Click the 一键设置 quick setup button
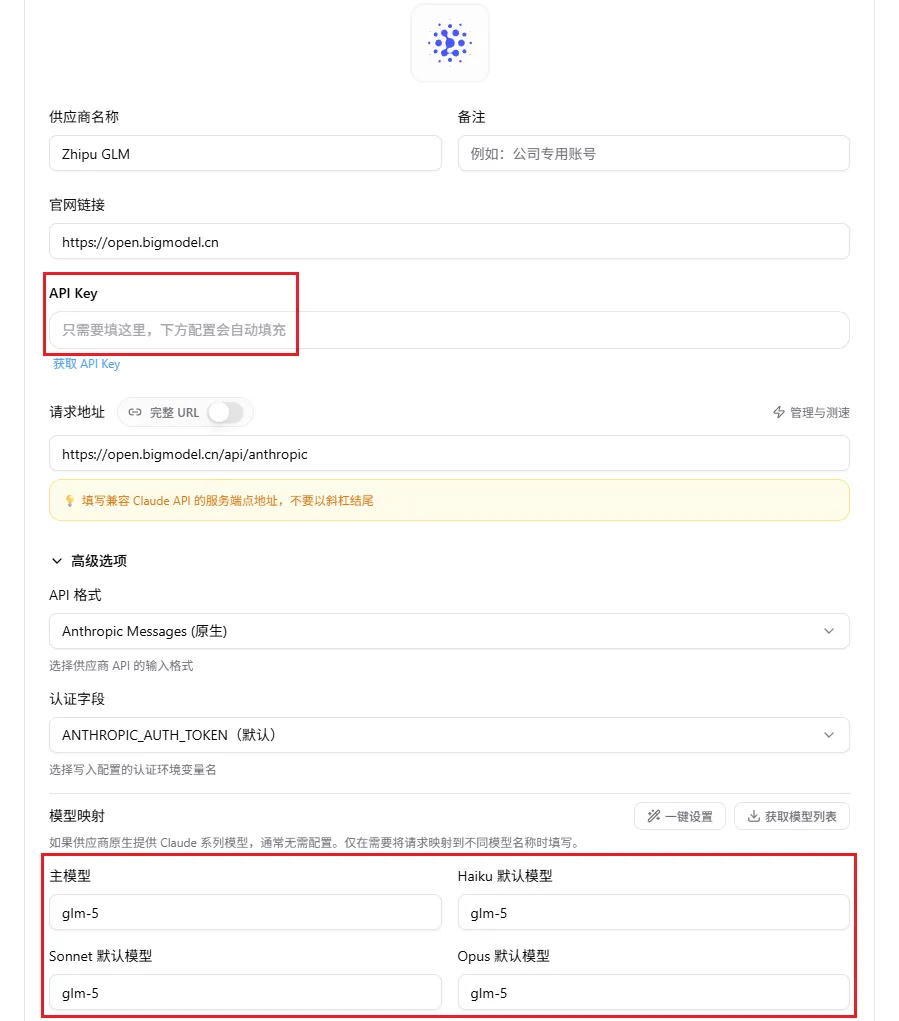The image size is (899, 1021). tap(680, 817)
